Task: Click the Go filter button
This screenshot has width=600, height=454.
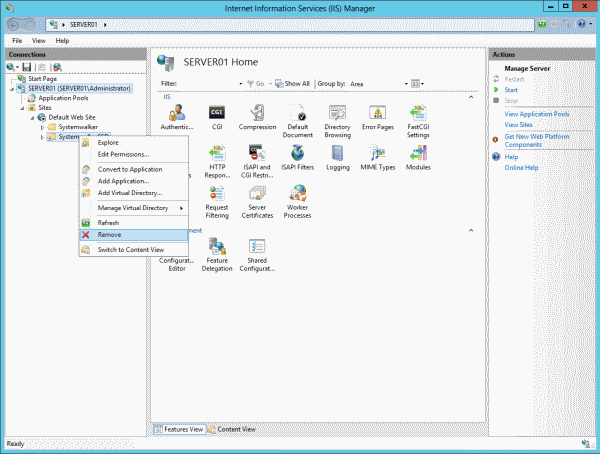Action: coord(256,83)
